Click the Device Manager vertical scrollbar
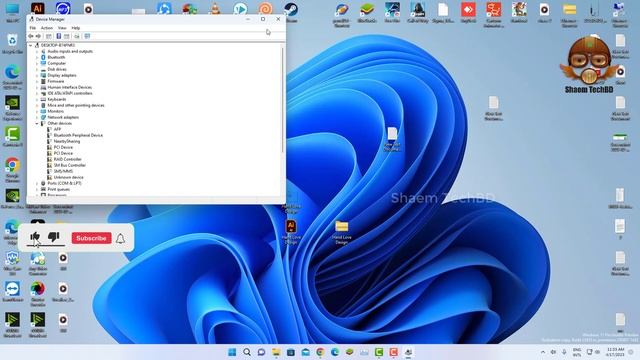 pos(282,100)
